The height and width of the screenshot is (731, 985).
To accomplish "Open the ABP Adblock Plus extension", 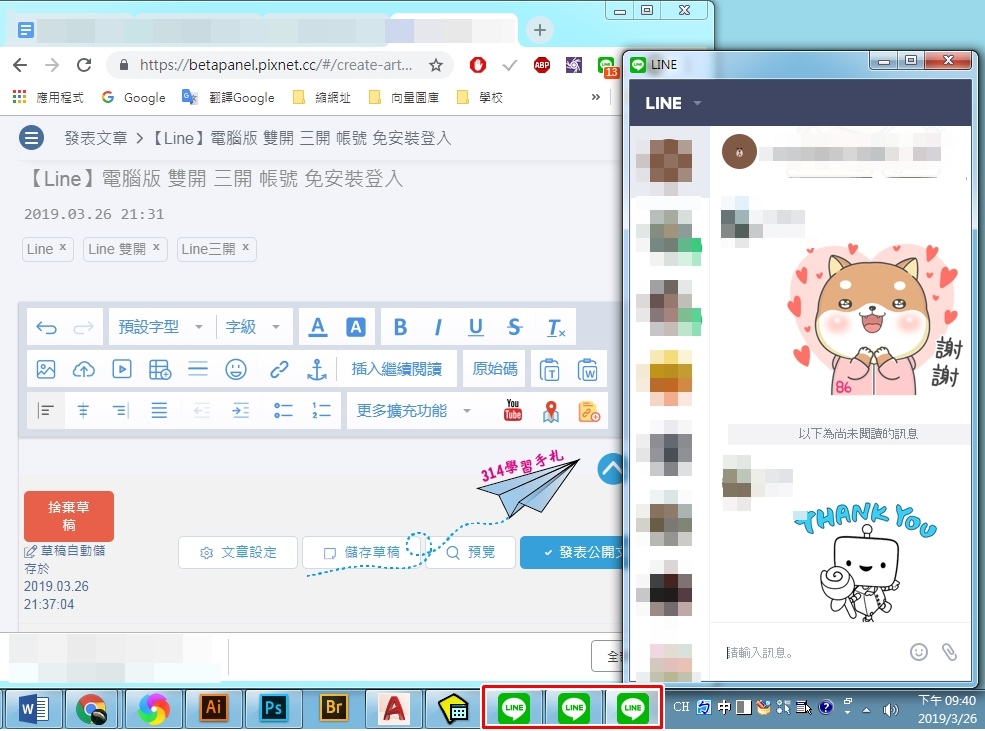I will coord(541,65).
